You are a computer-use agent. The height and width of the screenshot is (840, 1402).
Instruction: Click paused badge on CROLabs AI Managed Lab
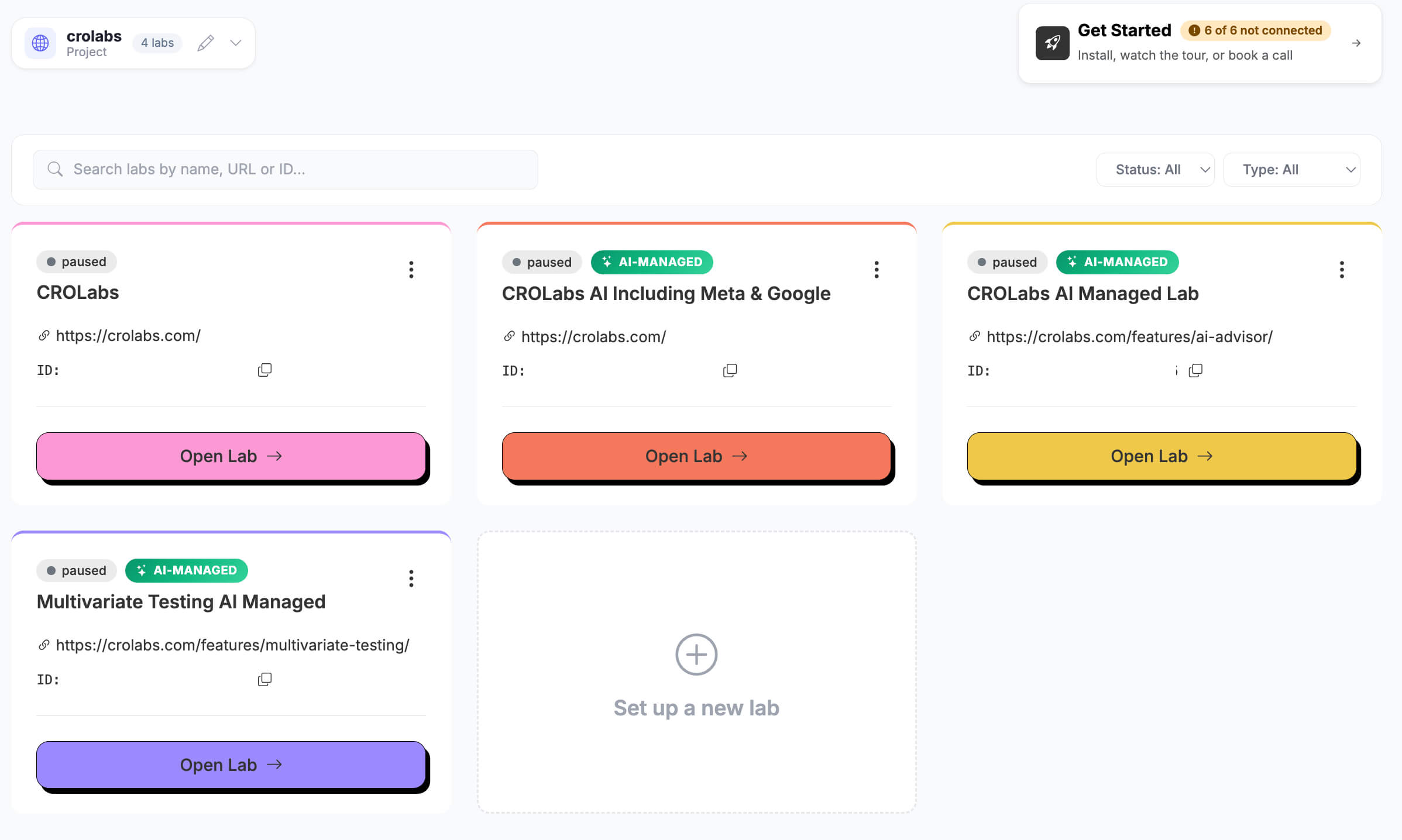1007,262
